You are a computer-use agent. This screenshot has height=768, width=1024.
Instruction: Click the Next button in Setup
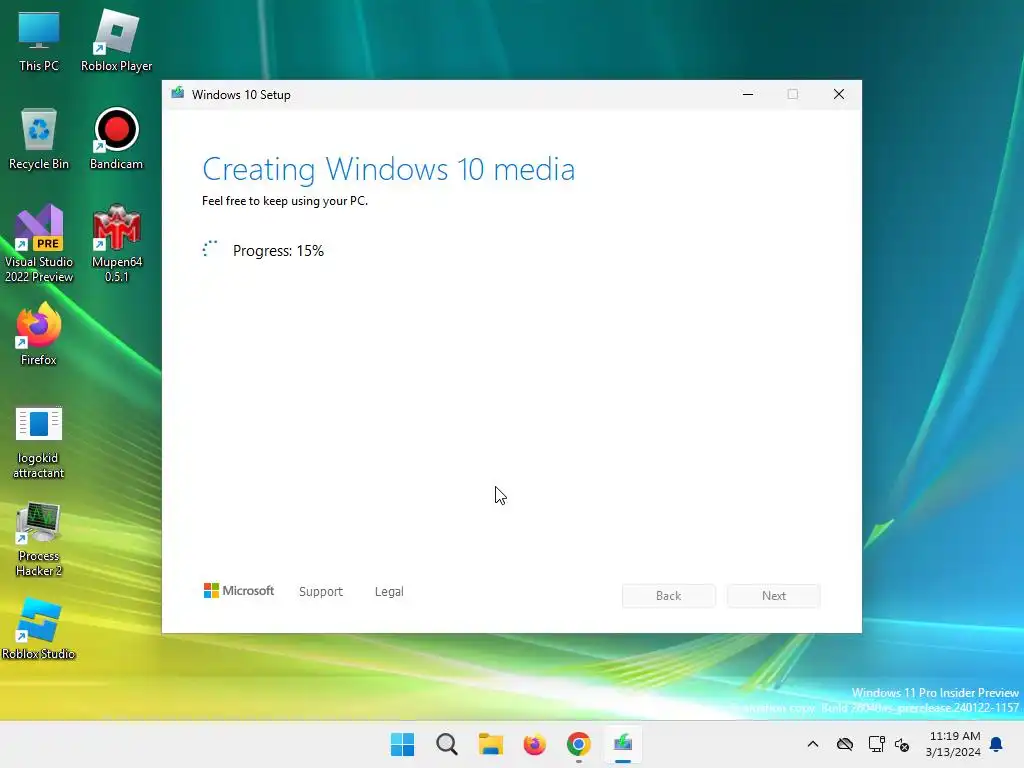pyautogui.click(x=774, y=596)
